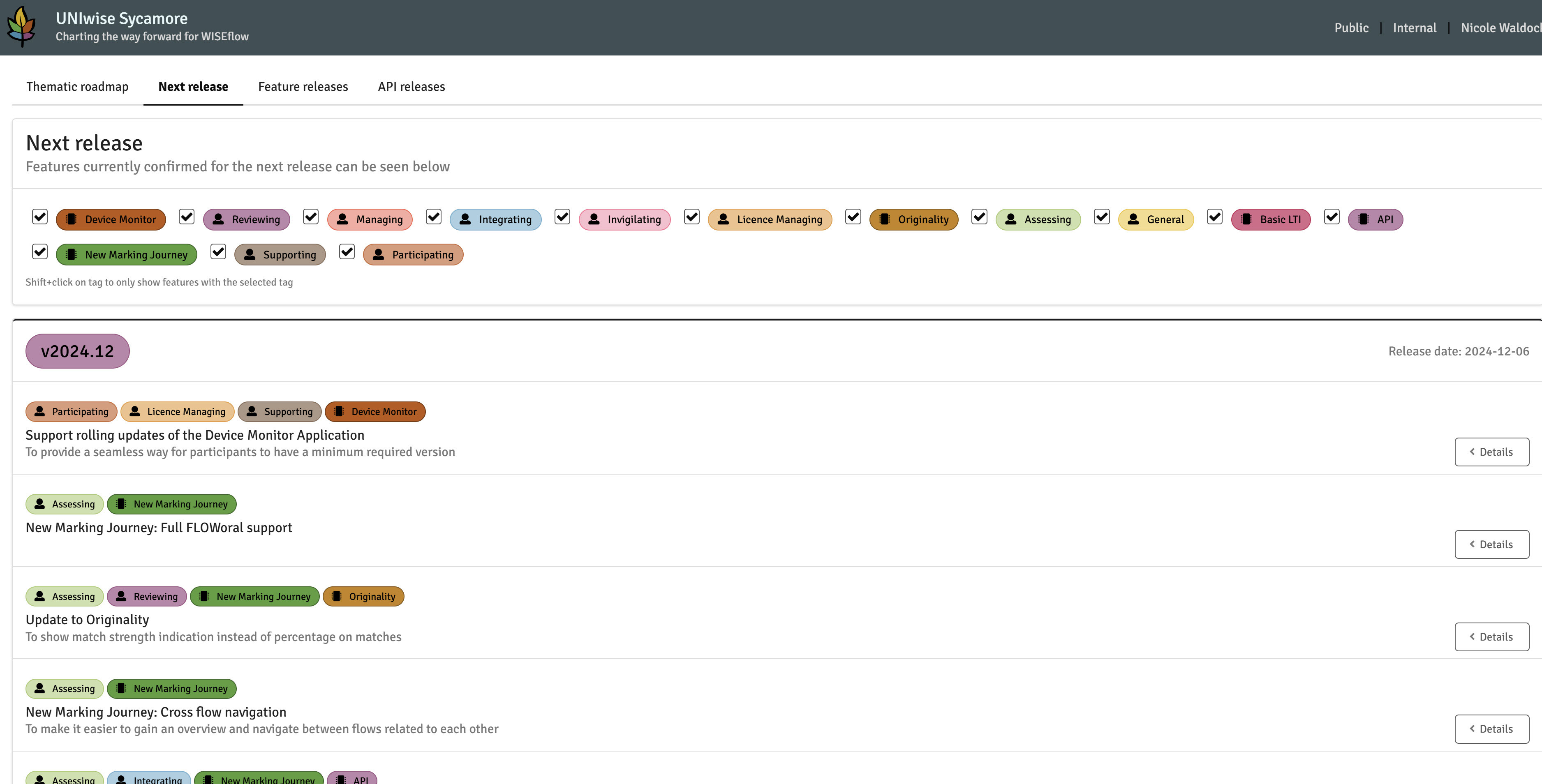The image size is (1542, 784).
Task: Select 'New Marking Journey: Cross flow navigation' title
Action: pyautogui.click(x=156, y=712)
